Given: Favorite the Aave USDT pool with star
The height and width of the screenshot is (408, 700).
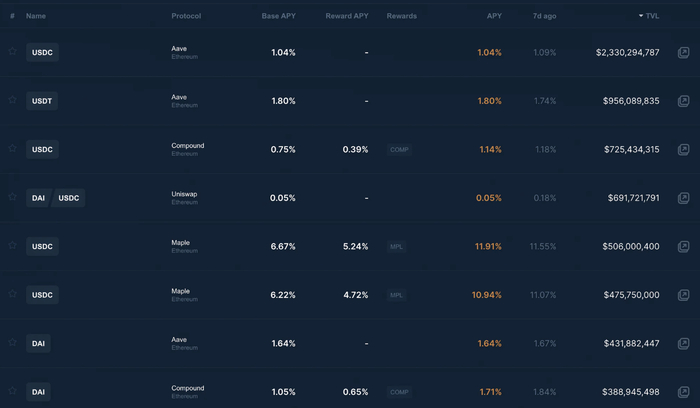Looking at the screenshot, I should click(12, 100).
